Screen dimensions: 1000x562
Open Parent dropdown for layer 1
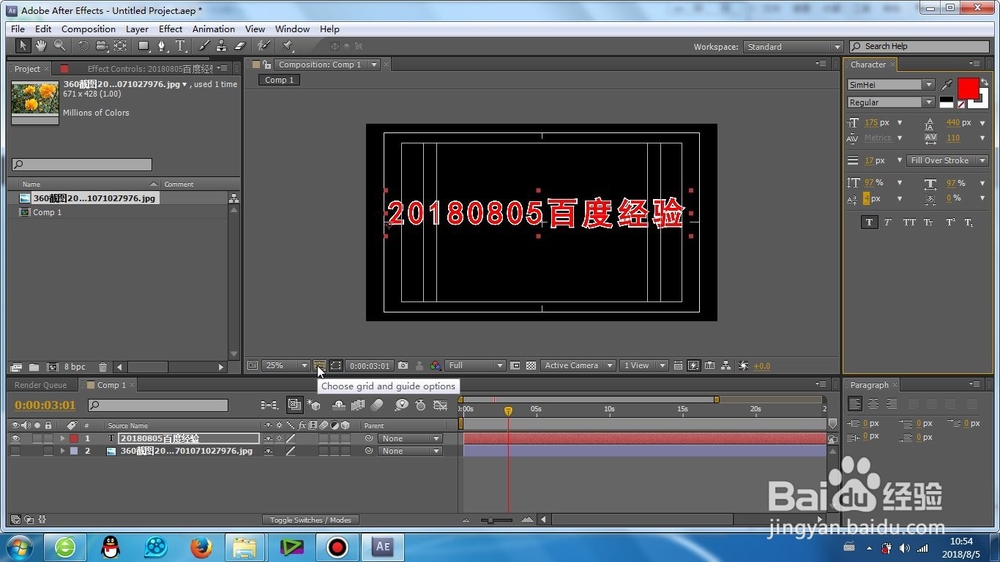(x=410, y=438)
